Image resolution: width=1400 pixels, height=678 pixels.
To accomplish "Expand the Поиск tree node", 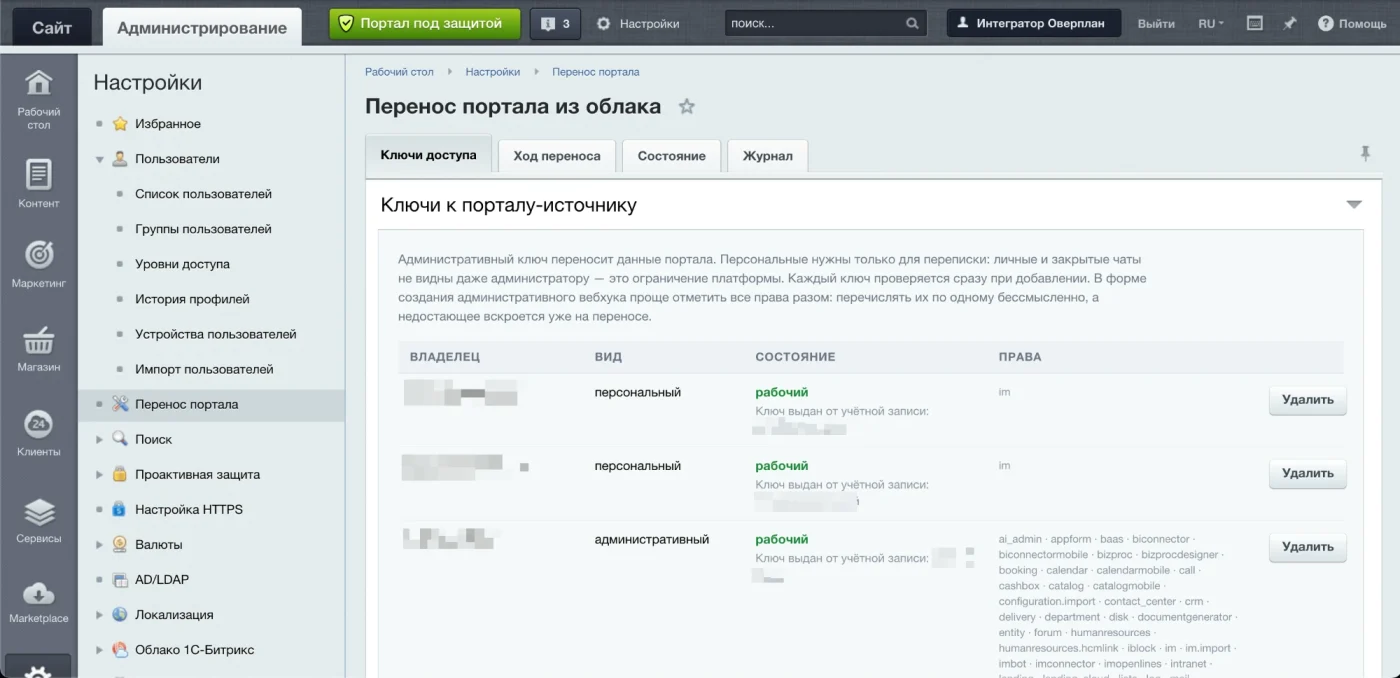I will 99,439.
